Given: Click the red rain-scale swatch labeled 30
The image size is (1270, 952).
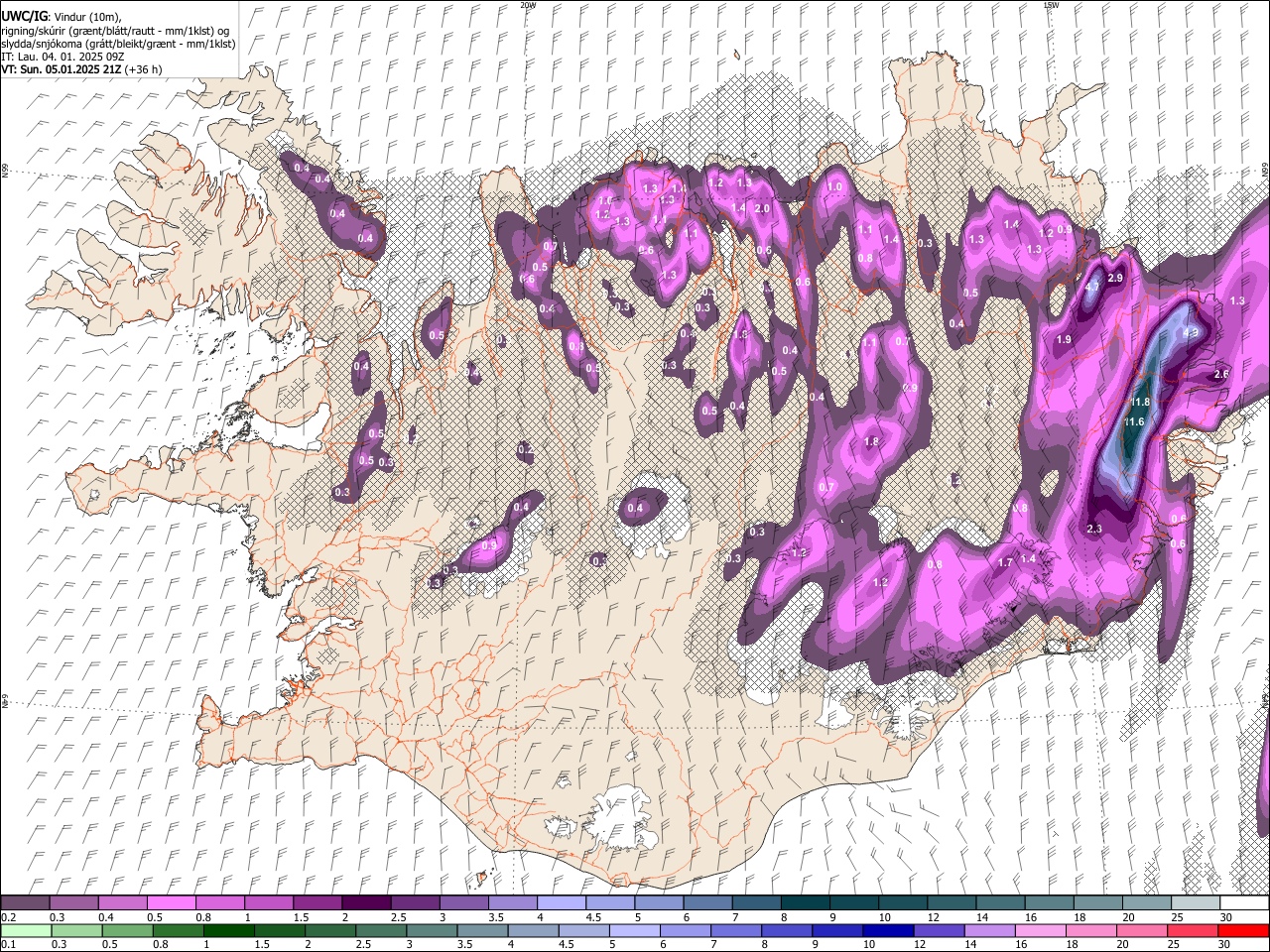Looking at the screenshot, I should (1243, 931).
